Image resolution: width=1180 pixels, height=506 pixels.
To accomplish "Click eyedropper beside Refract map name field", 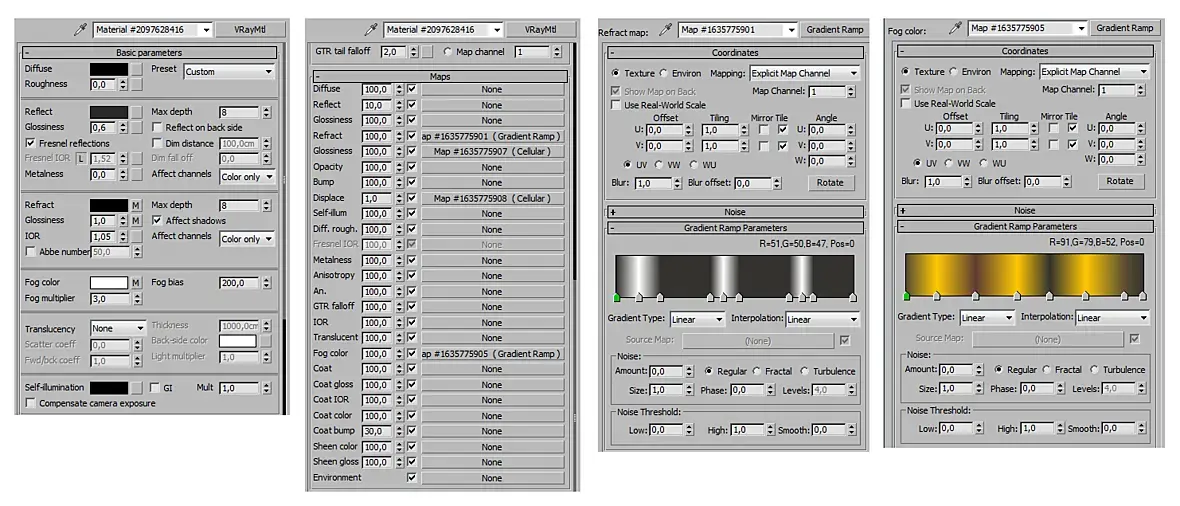I will point(665,30).
